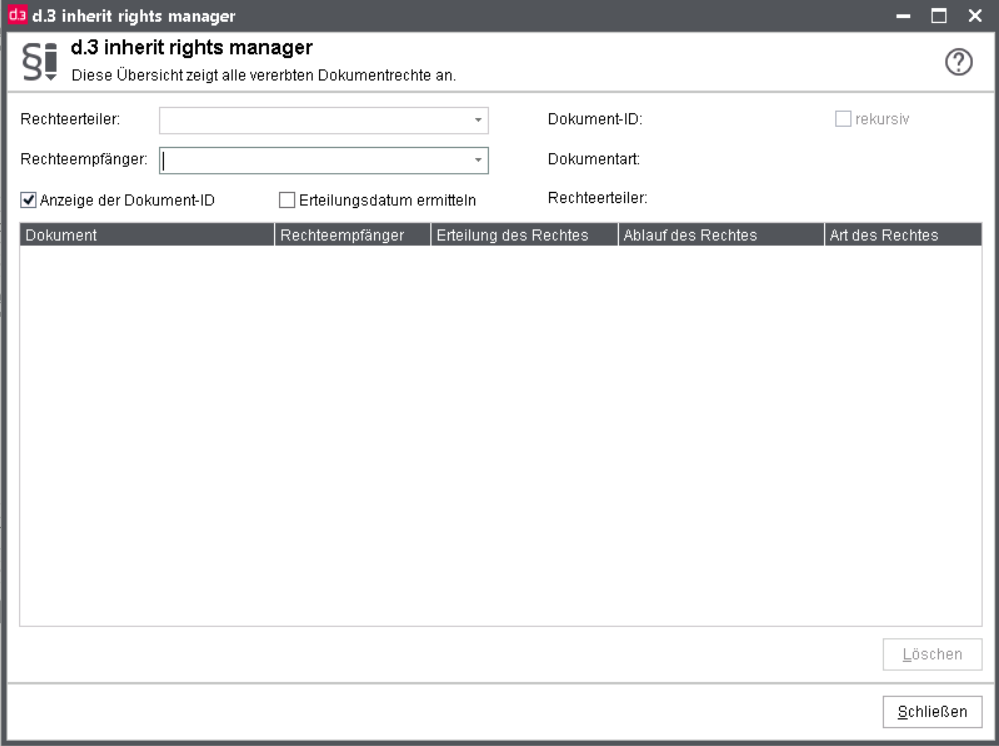999x746 pixels.
Task: Enable Erteilungsdatum ermitteln checkbox
Action: coord(287,200)
